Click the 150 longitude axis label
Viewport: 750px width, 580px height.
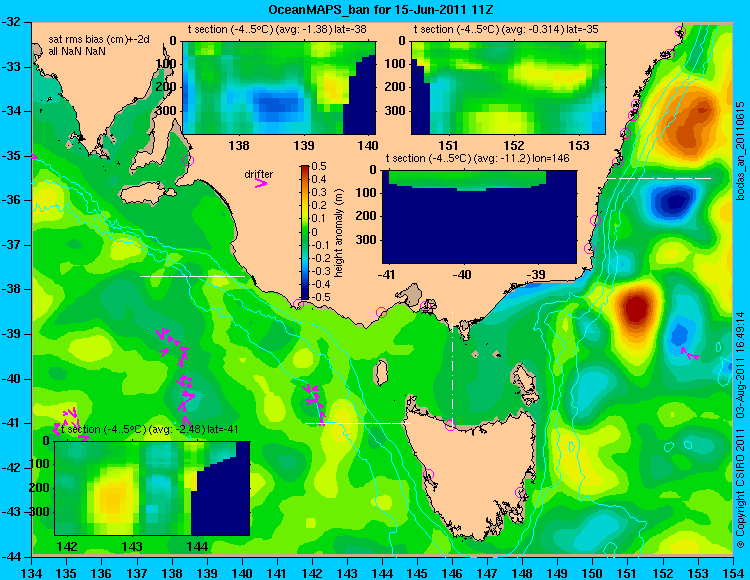(593, 572)
